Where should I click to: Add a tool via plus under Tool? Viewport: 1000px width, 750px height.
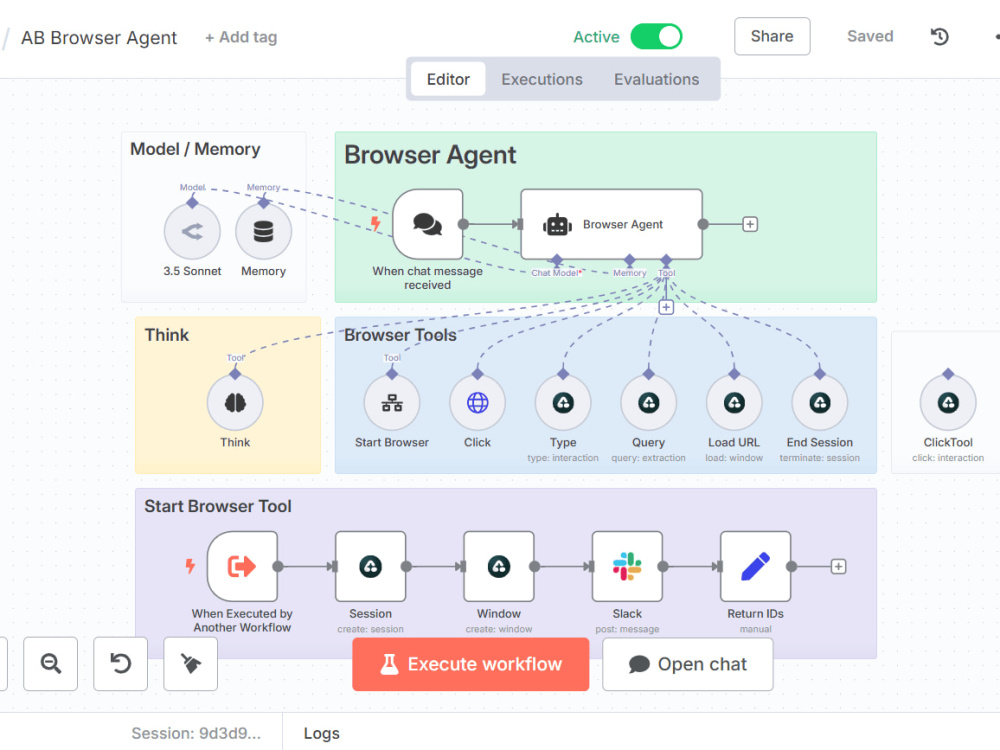tap(666, 307)
